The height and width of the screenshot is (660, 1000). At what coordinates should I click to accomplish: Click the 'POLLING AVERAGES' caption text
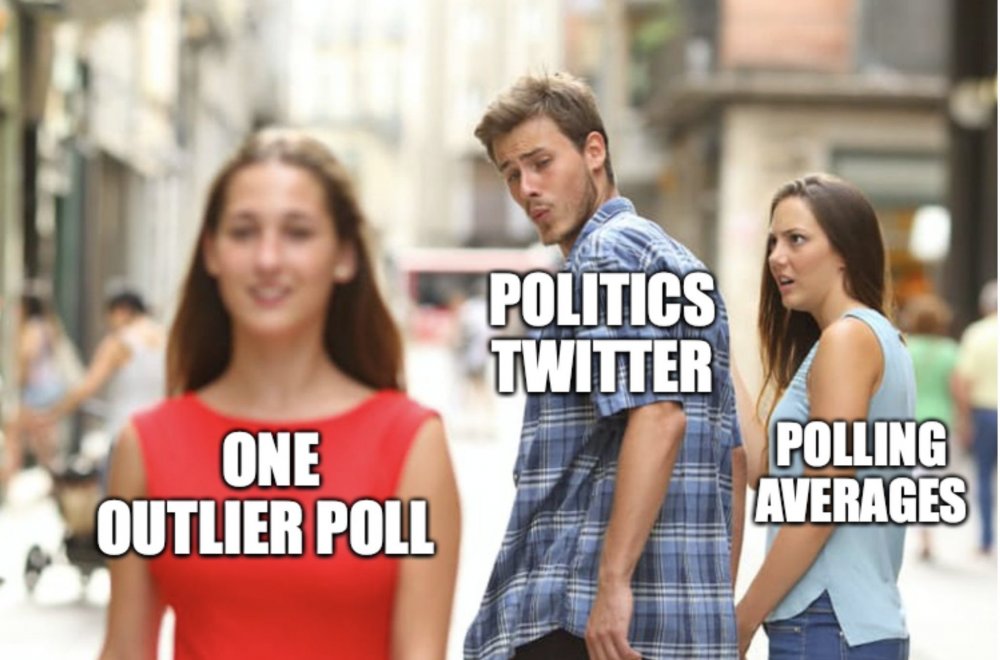click(x=860, y=473)
